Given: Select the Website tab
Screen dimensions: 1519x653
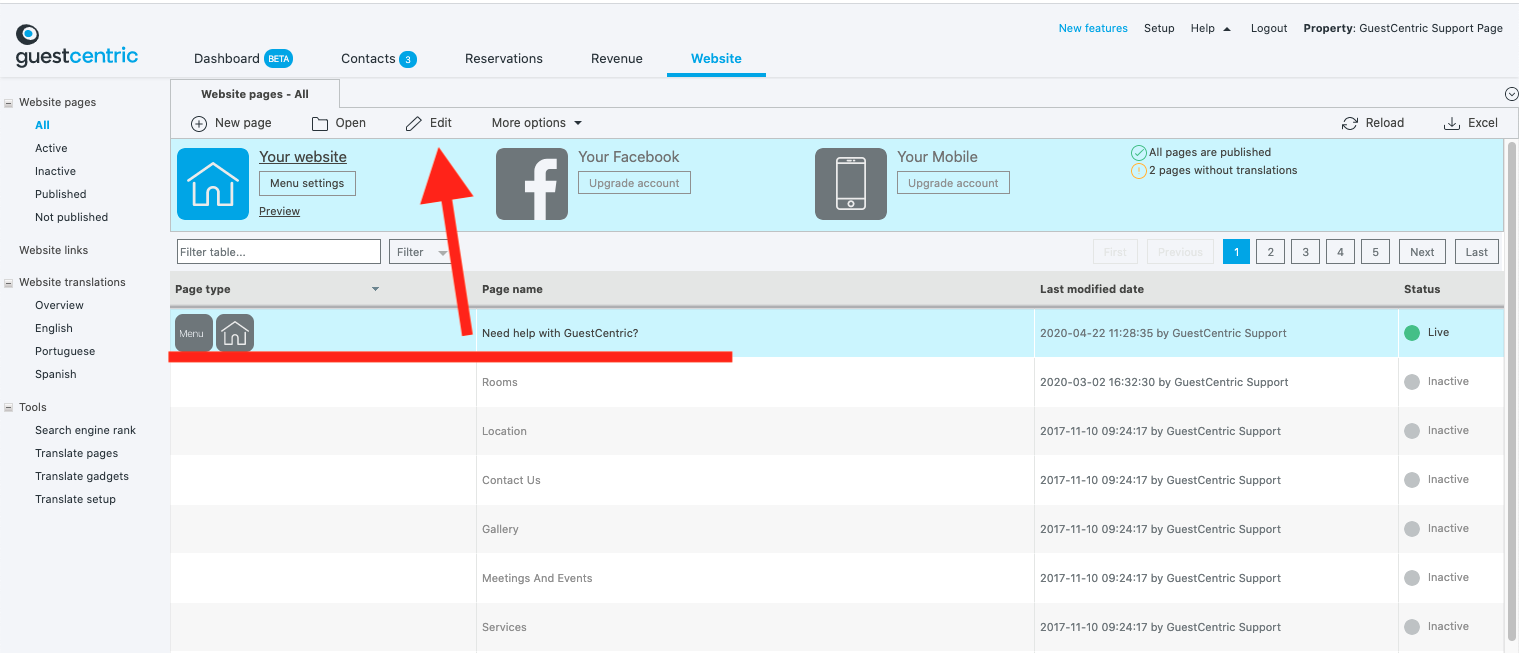Looking at the screenshot, I should 716,59.
